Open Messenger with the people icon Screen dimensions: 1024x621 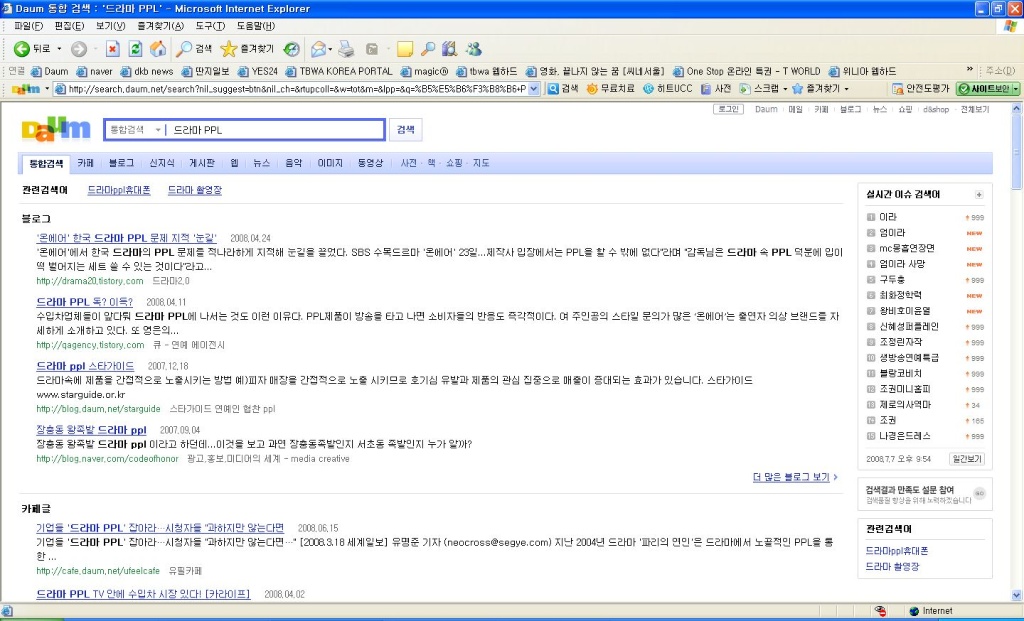[x=473, y=49]
